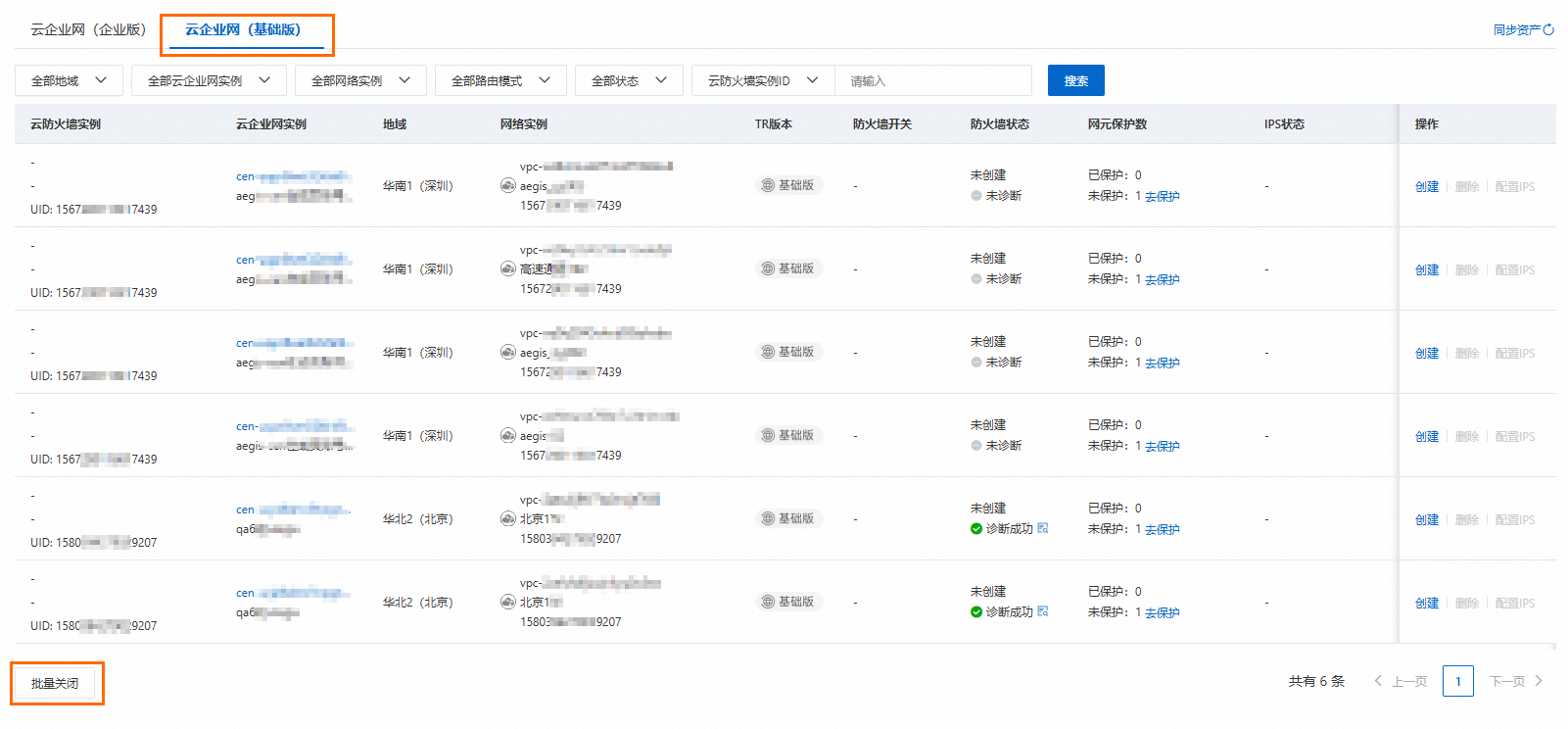Click the 网元保护数 column header
This screenshot has height=729, width=1568.
[x=1117, y=124]
